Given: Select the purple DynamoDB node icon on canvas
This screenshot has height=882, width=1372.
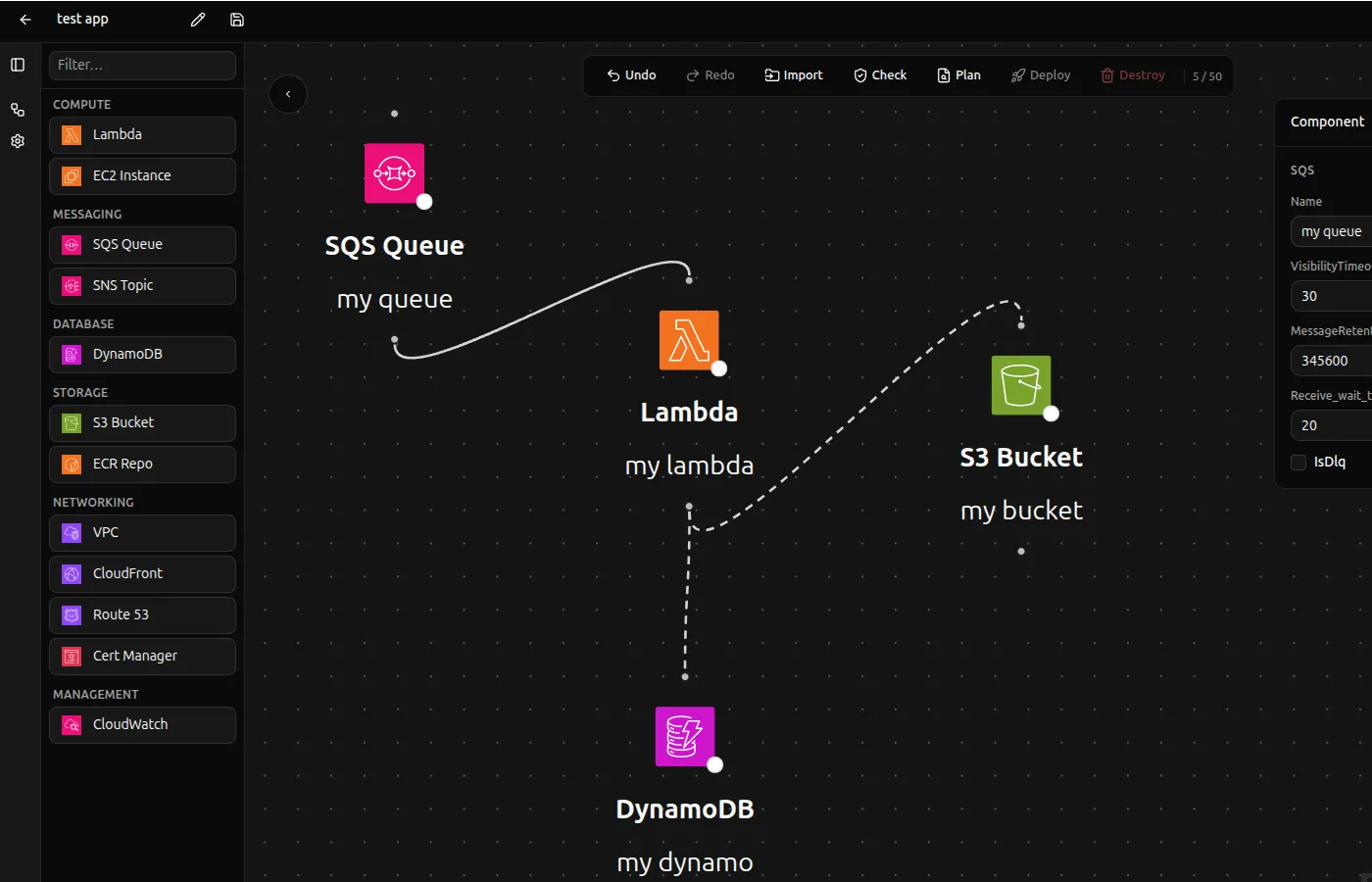Looking at the screenshot, I should tap(685, 736).
